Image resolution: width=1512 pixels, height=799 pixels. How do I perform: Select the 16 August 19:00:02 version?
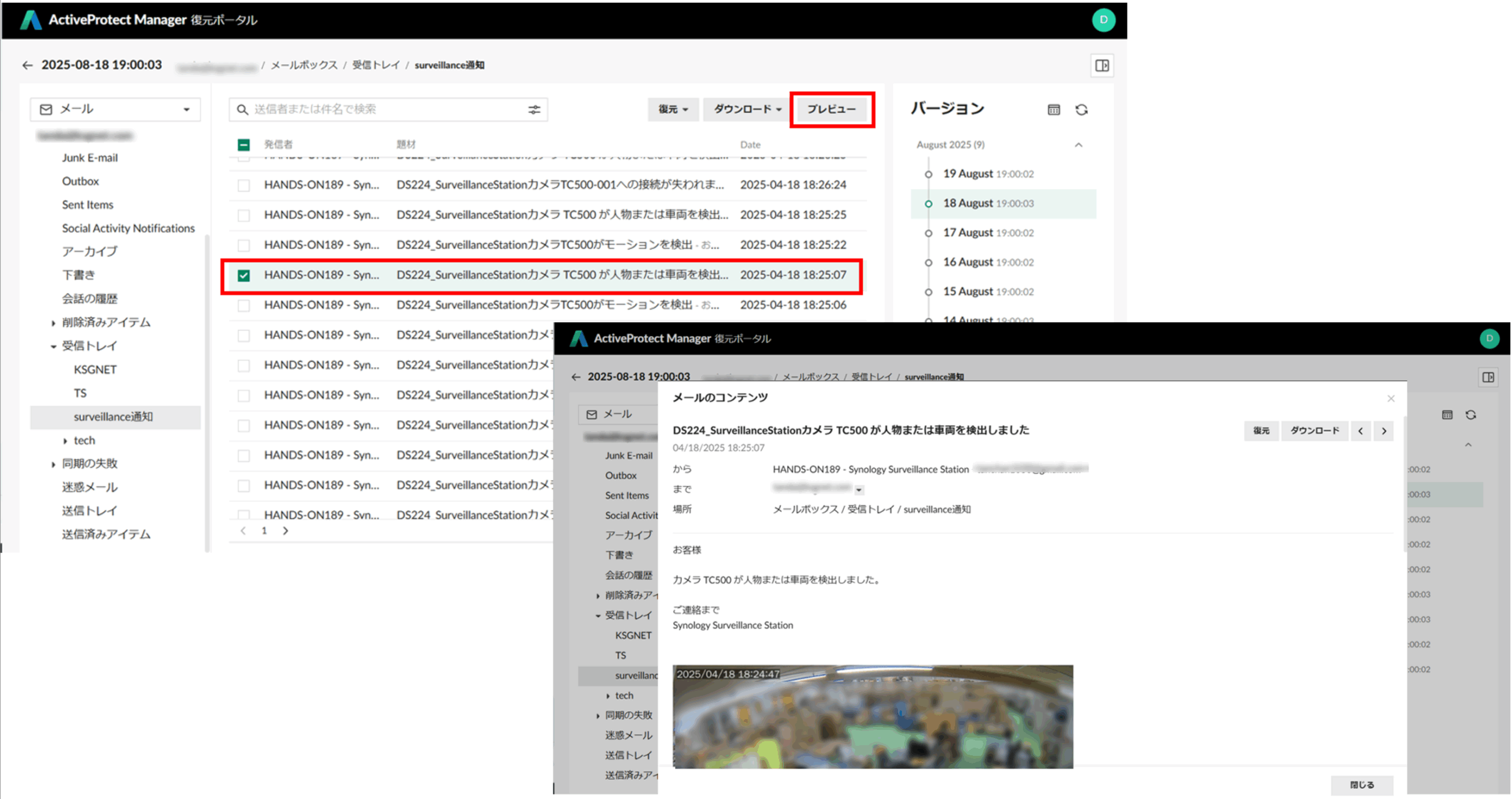[x=1003, y=262]
